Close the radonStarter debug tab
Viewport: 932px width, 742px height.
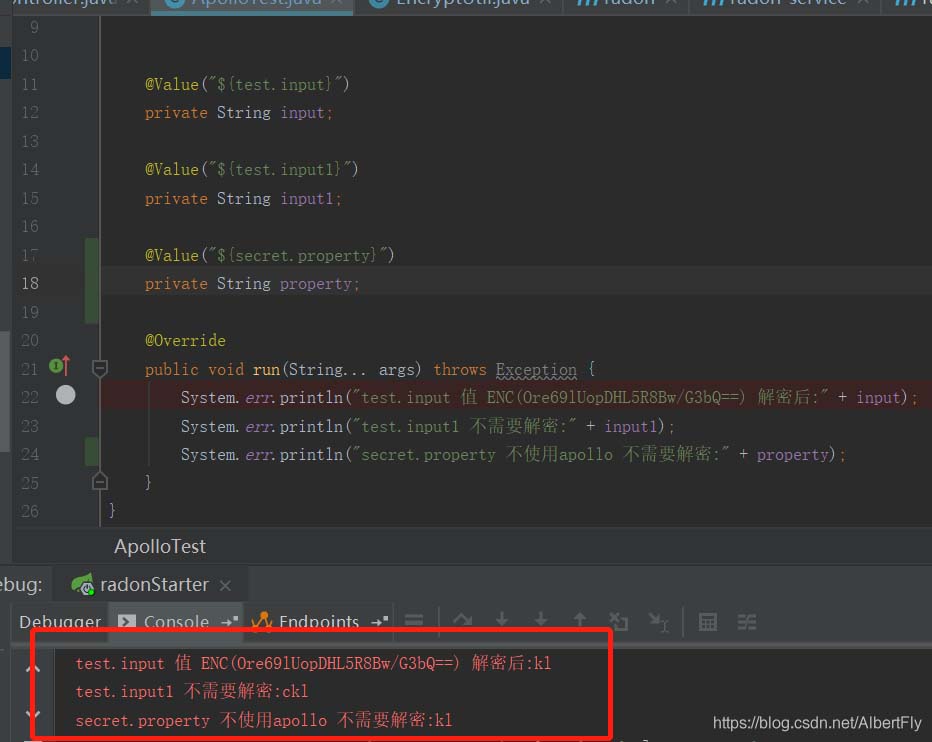pyautogui.click(x=225, y=586)
